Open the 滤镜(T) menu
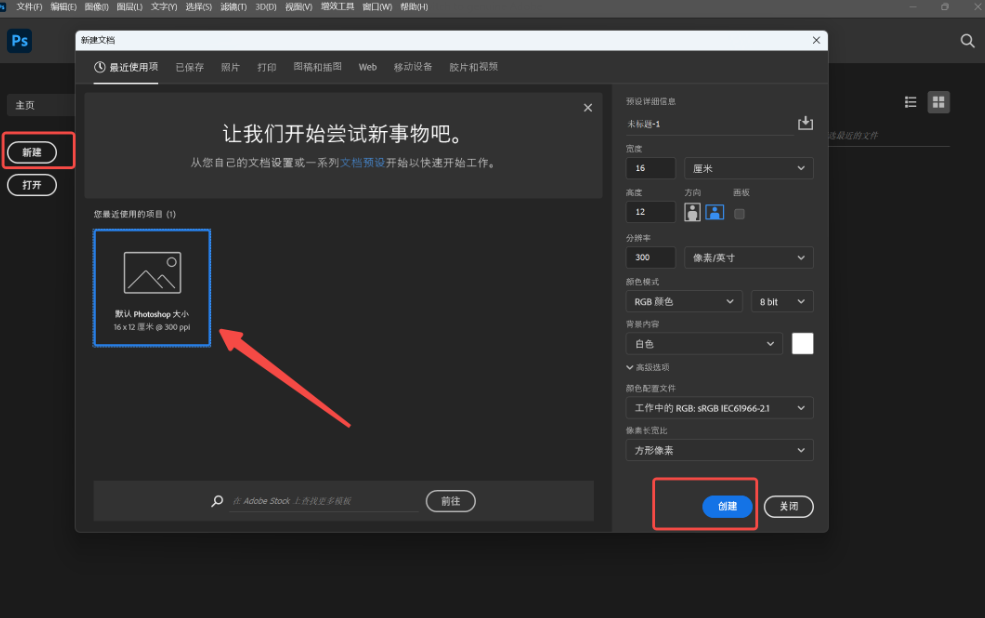Image resolution: width=985 pixels, height=618 pixels. pos(234,7)
